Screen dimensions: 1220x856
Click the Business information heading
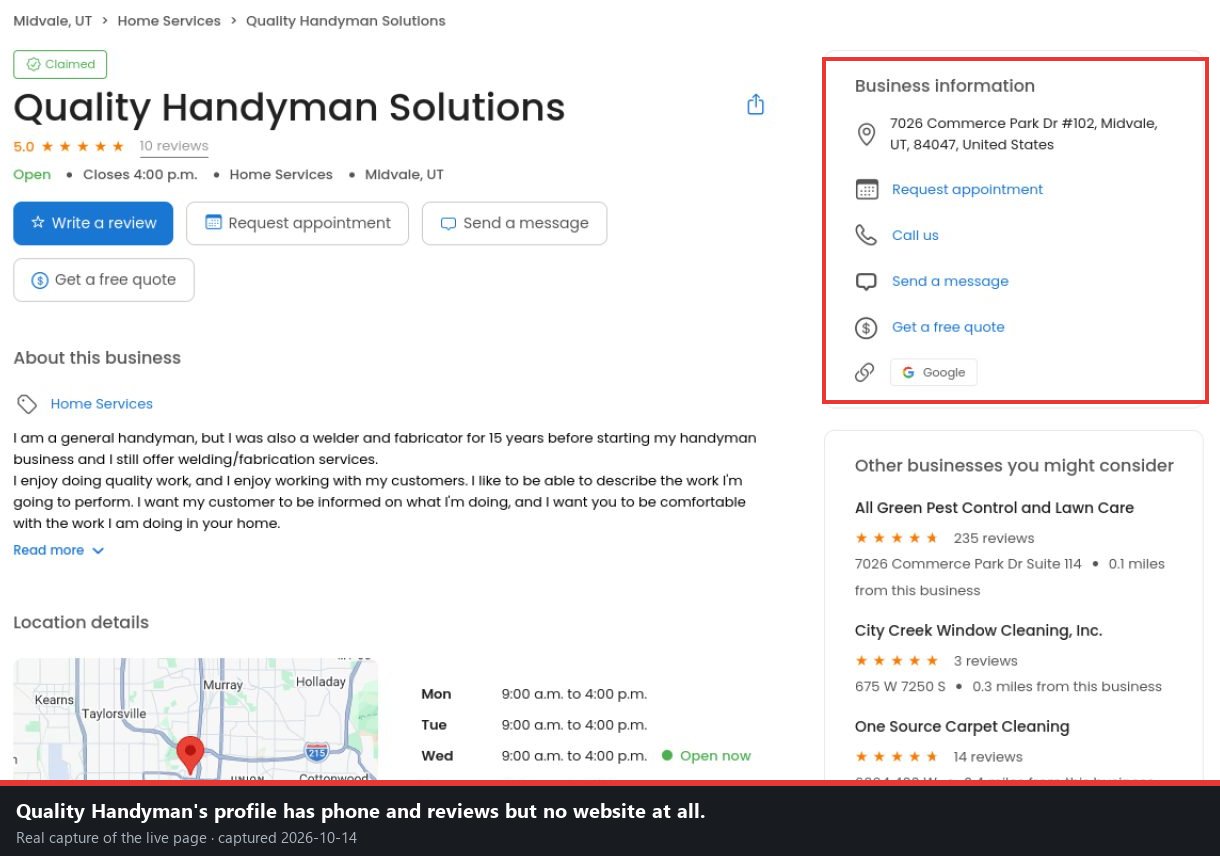[944, 86]
